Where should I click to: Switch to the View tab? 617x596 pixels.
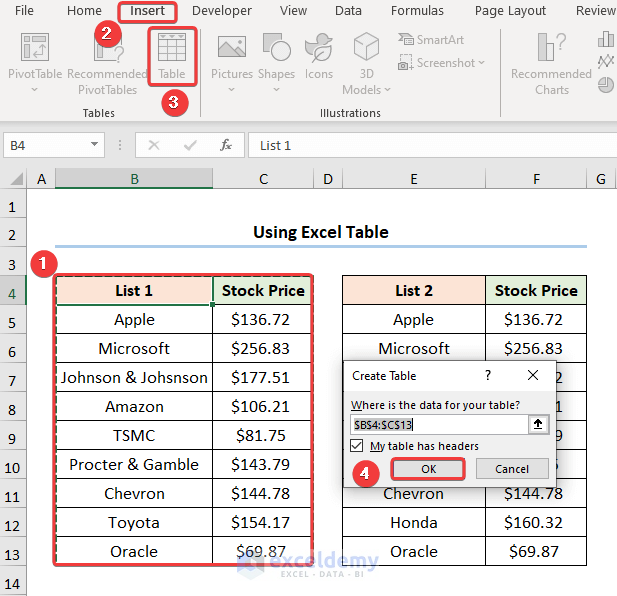click(x=293, y=11)
